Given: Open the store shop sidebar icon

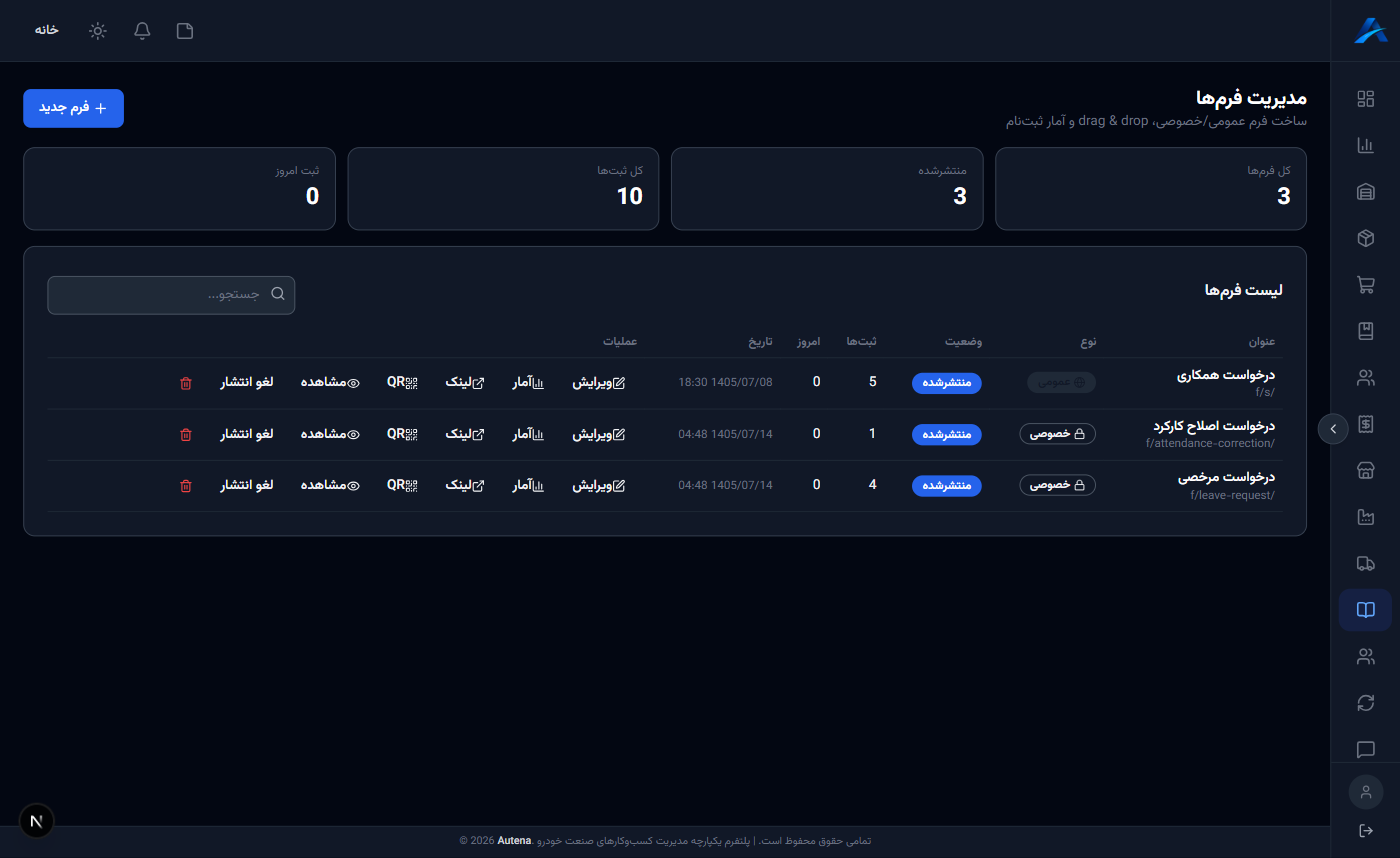Looking at the screenshot, I should (x=1365, y=470).
